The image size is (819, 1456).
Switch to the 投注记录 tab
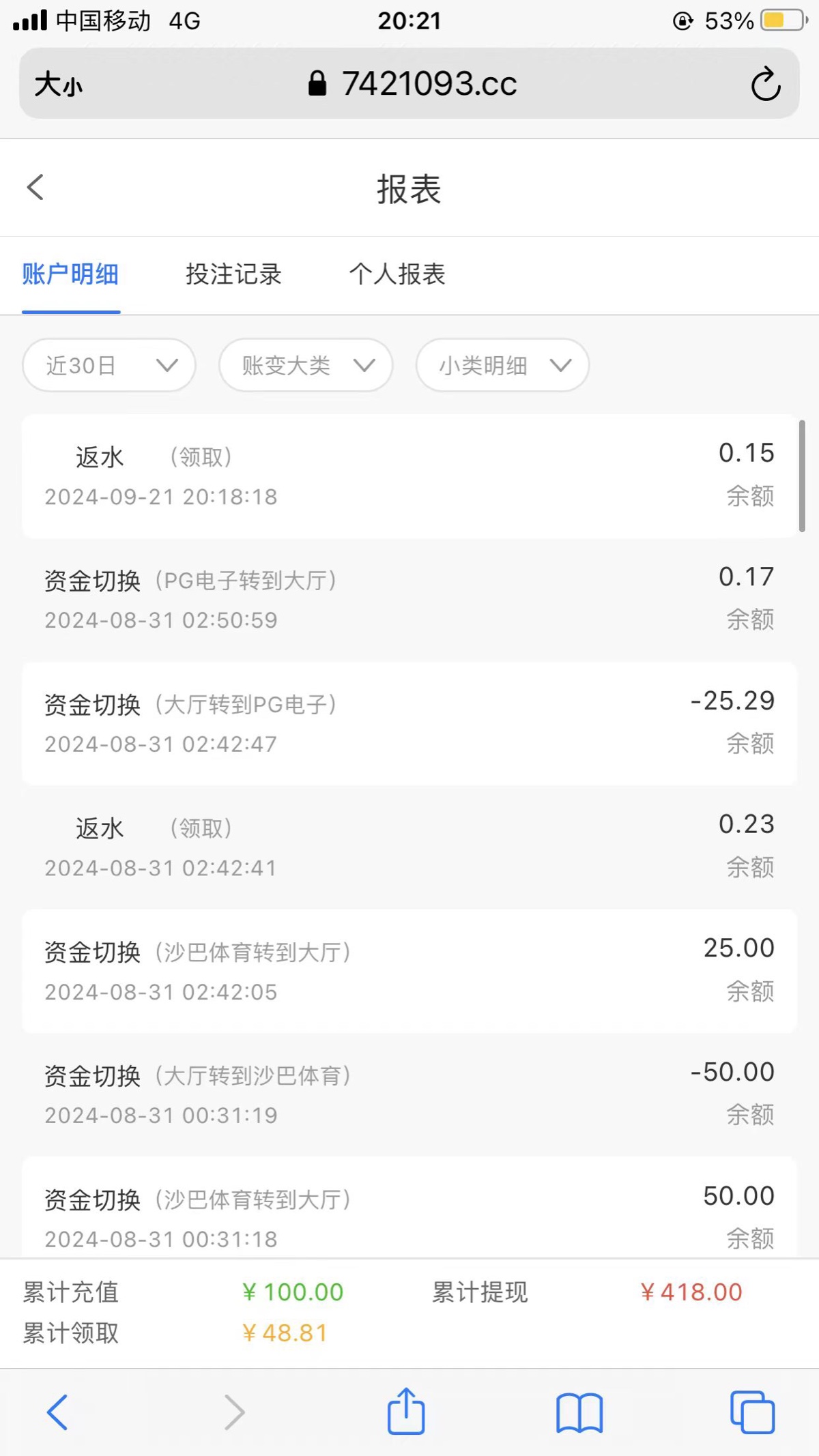[233, 274]
